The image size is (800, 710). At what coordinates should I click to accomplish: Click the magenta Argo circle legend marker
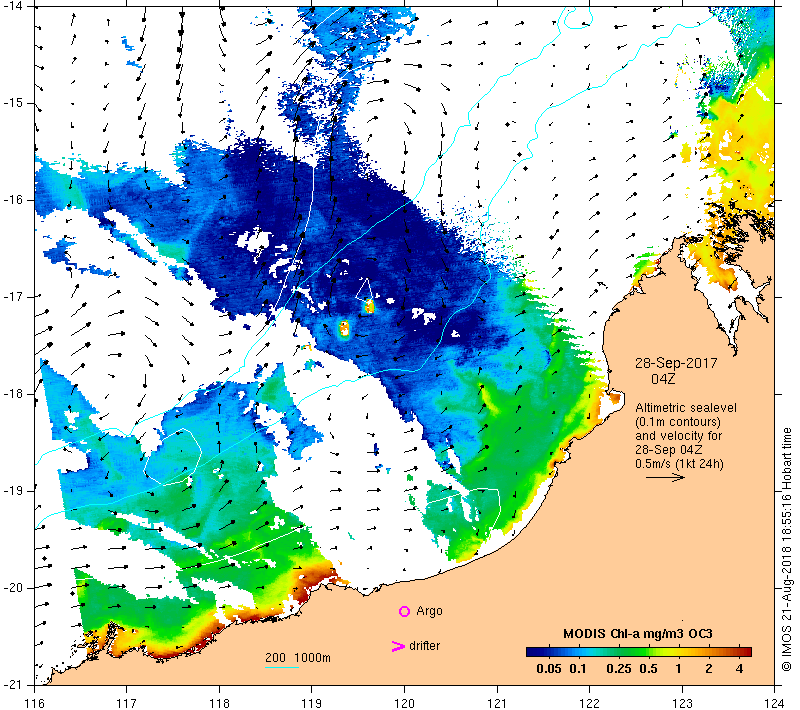(x=404, y=611)
